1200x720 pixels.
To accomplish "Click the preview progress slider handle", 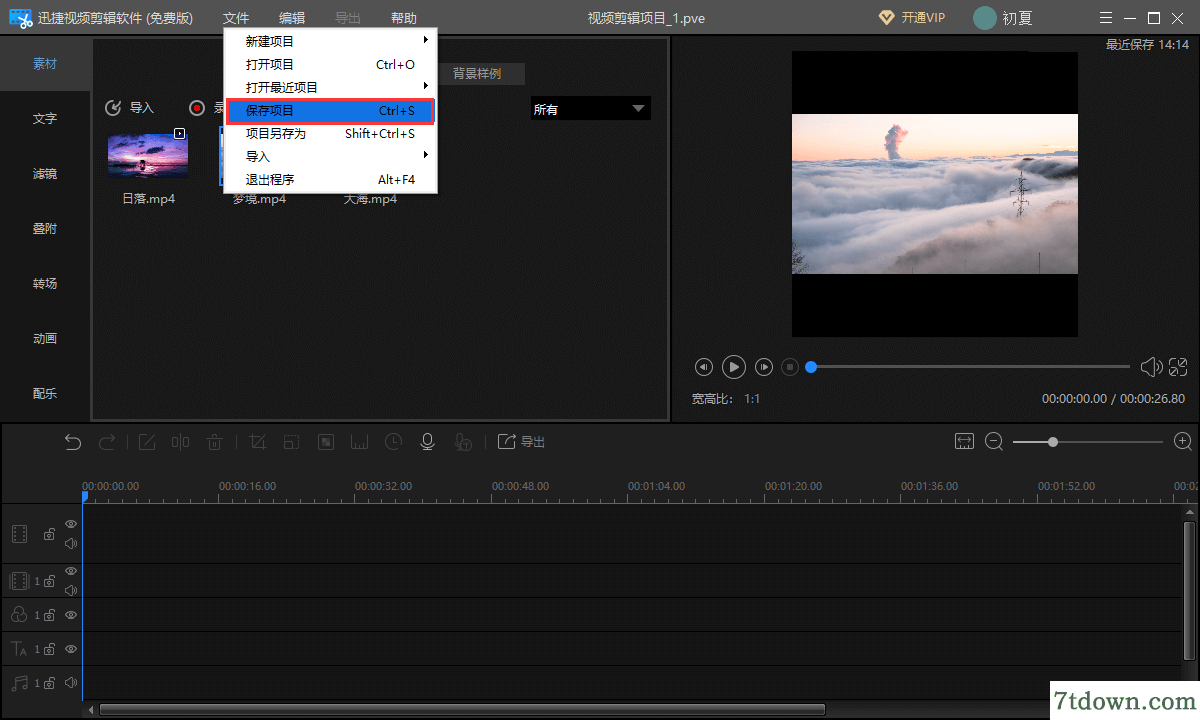I will pyautogui.click(x=811, y=367).
